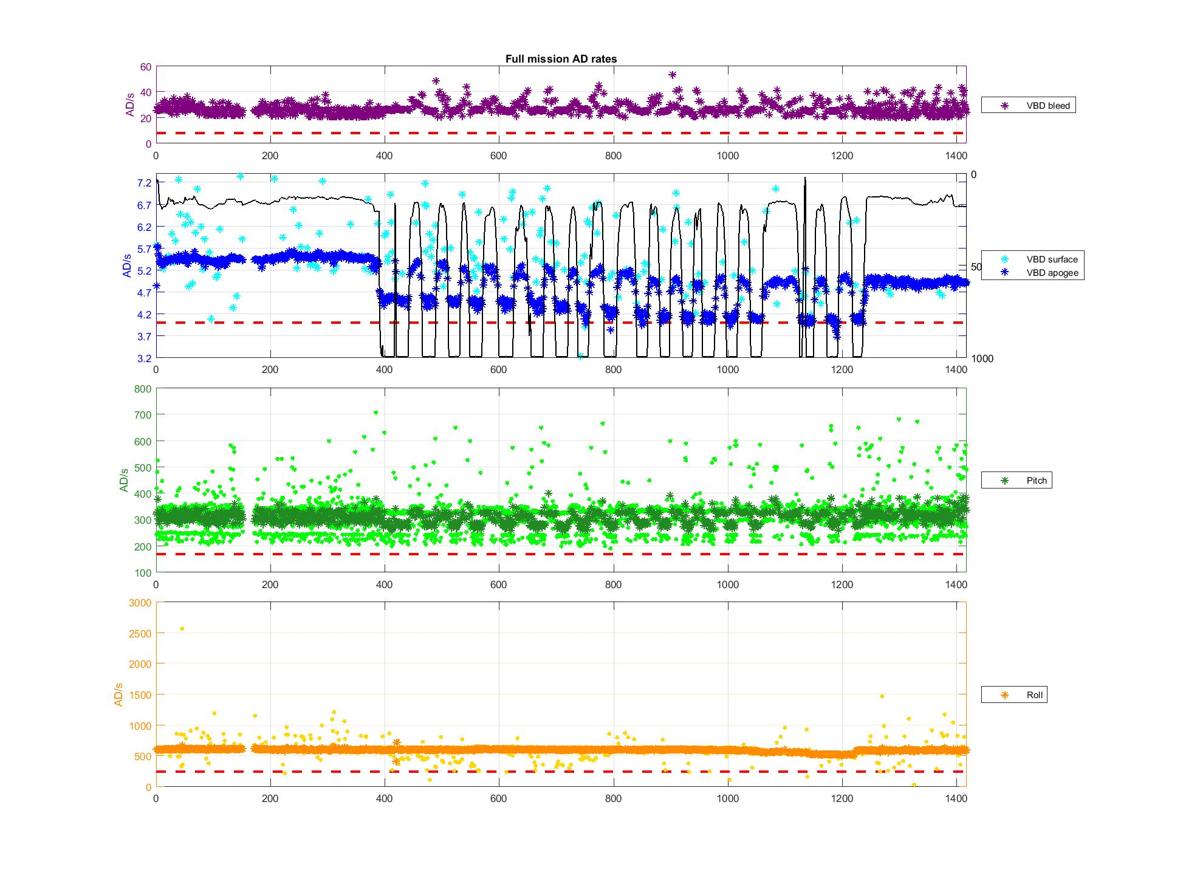Screen dimensions: 1200x885
Task: Click the blue AD/s y-axis label
Action: (127, 266)
